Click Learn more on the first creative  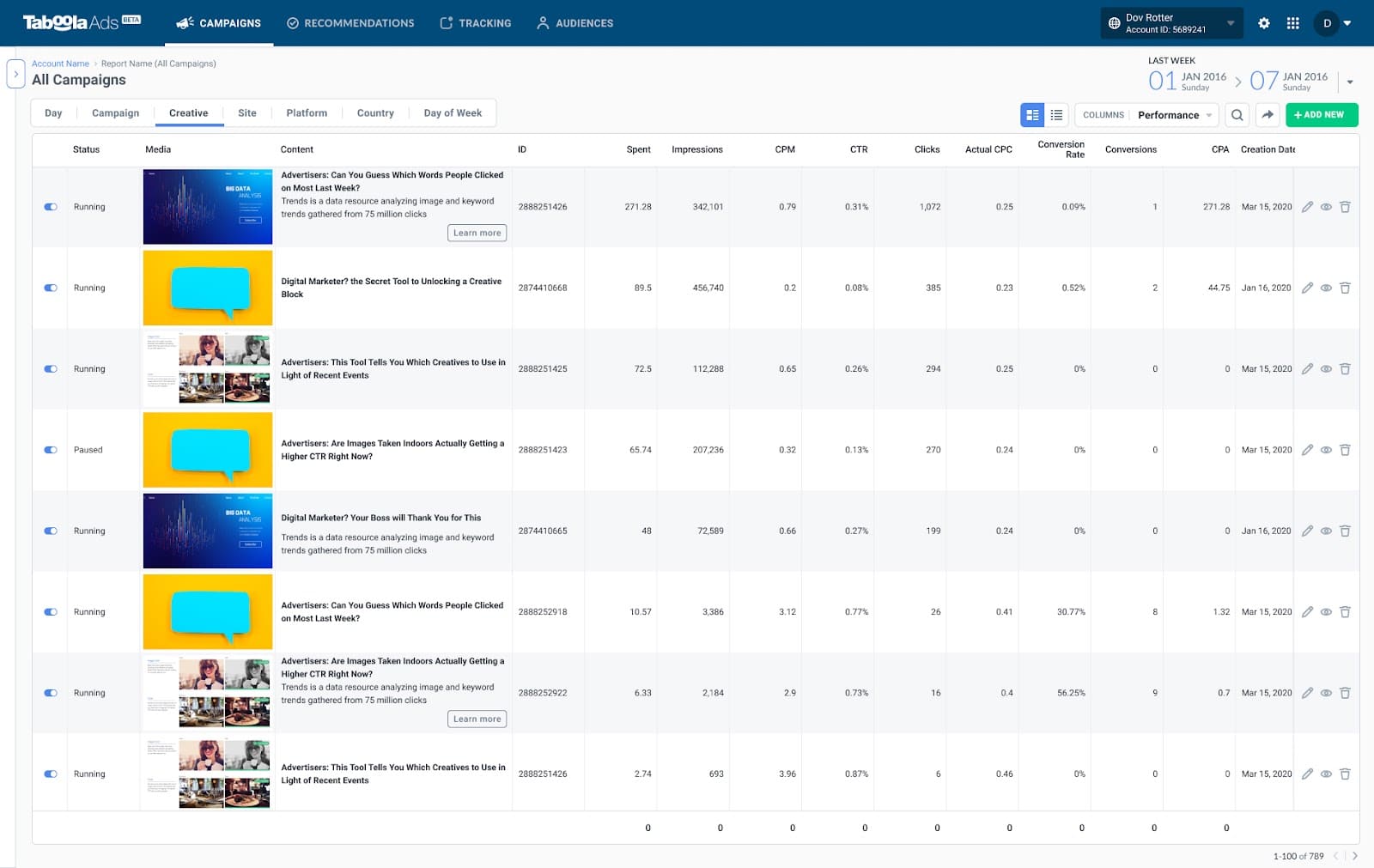click(477, 233)
